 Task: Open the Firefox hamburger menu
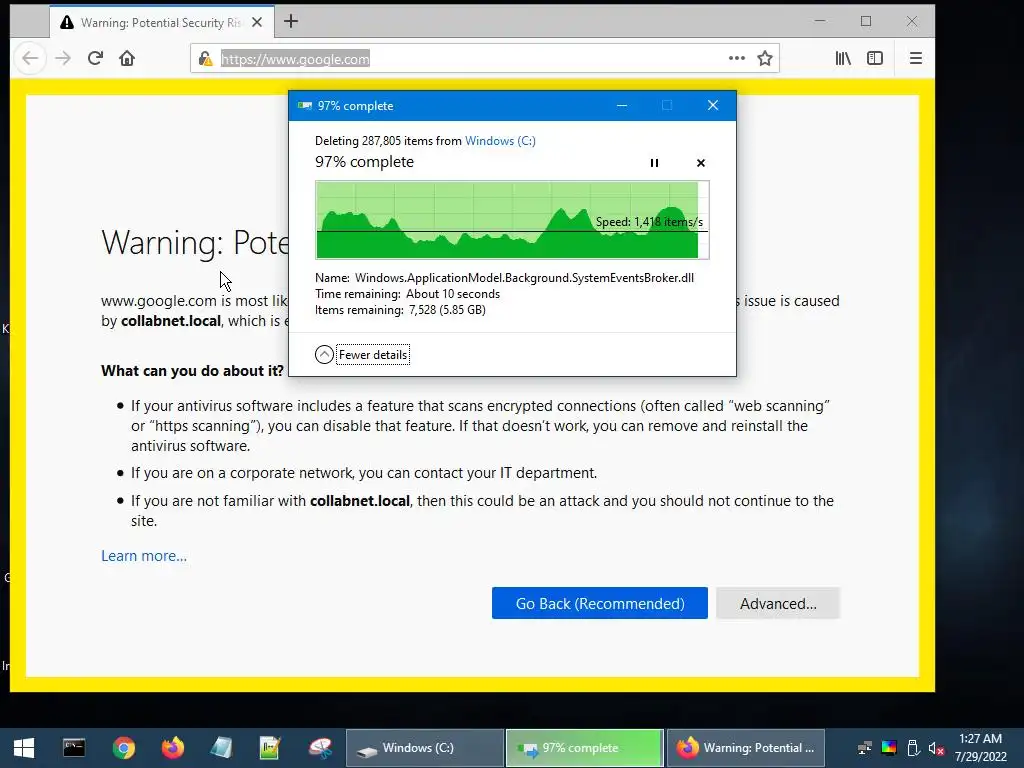click(916, 58)
